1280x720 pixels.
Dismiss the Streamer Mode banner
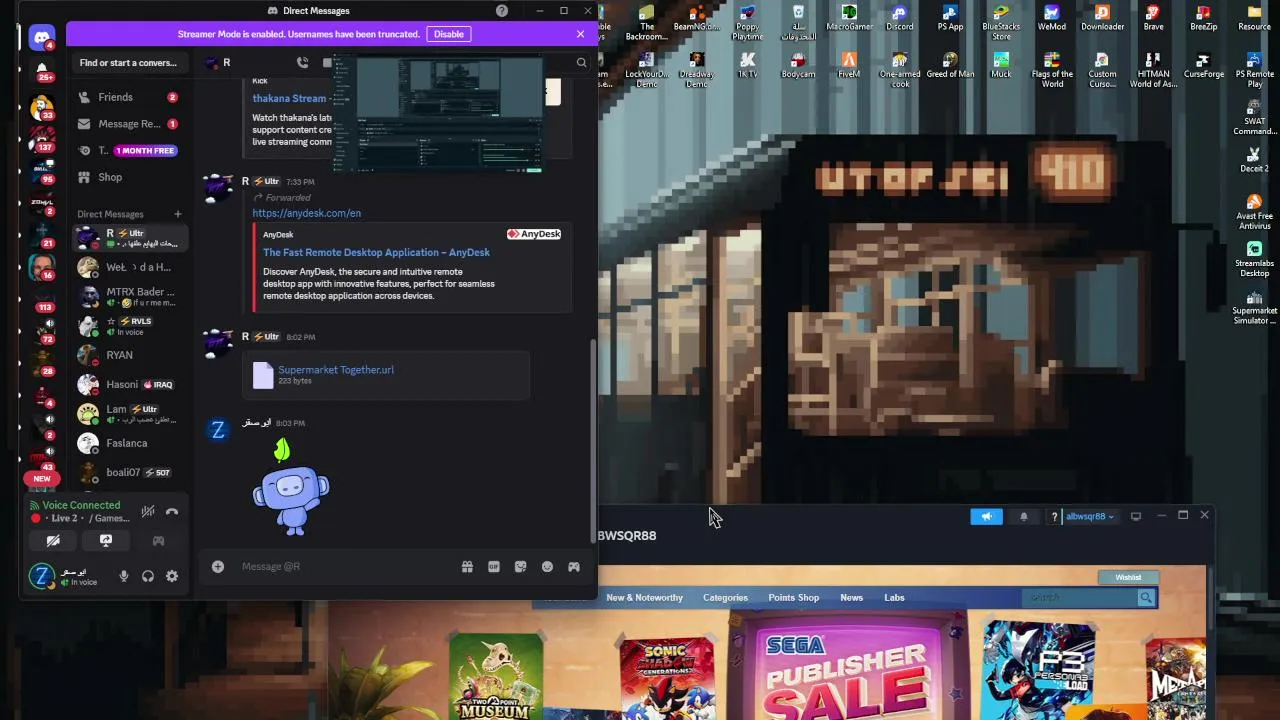click(x=580, y=34)
